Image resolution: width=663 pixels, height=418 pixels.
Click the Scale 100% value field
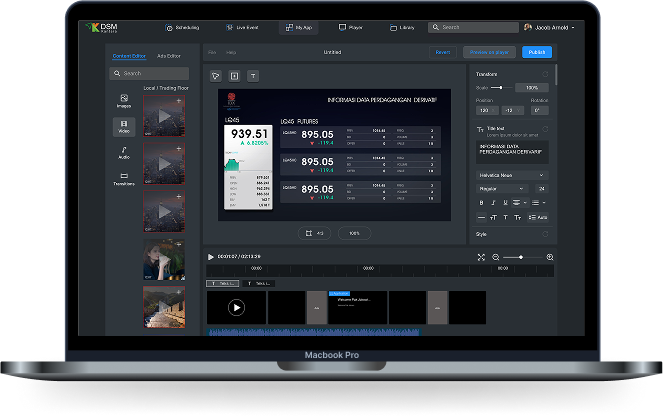click(x=532, y=88)
